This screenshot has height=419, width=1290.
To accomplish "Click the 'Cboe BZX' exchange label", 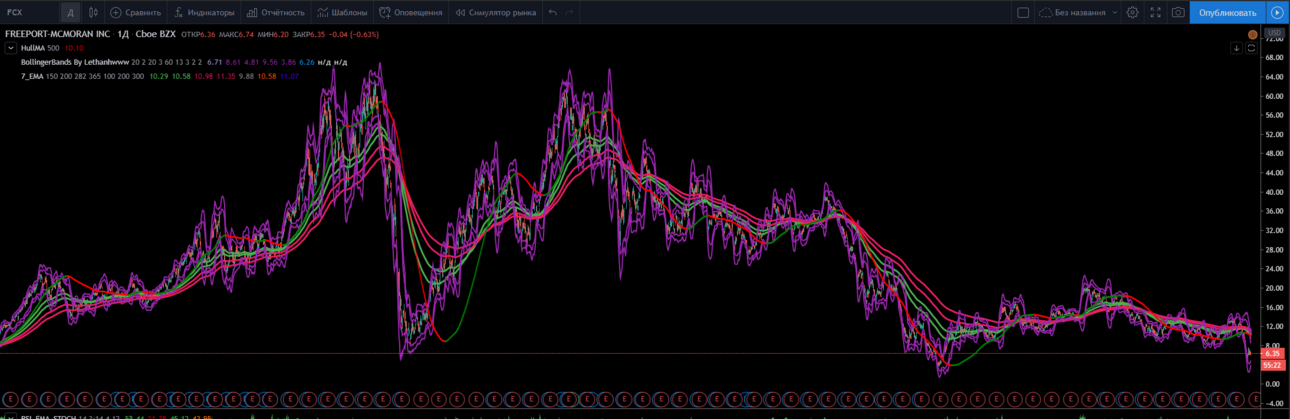I will (156, 34).
